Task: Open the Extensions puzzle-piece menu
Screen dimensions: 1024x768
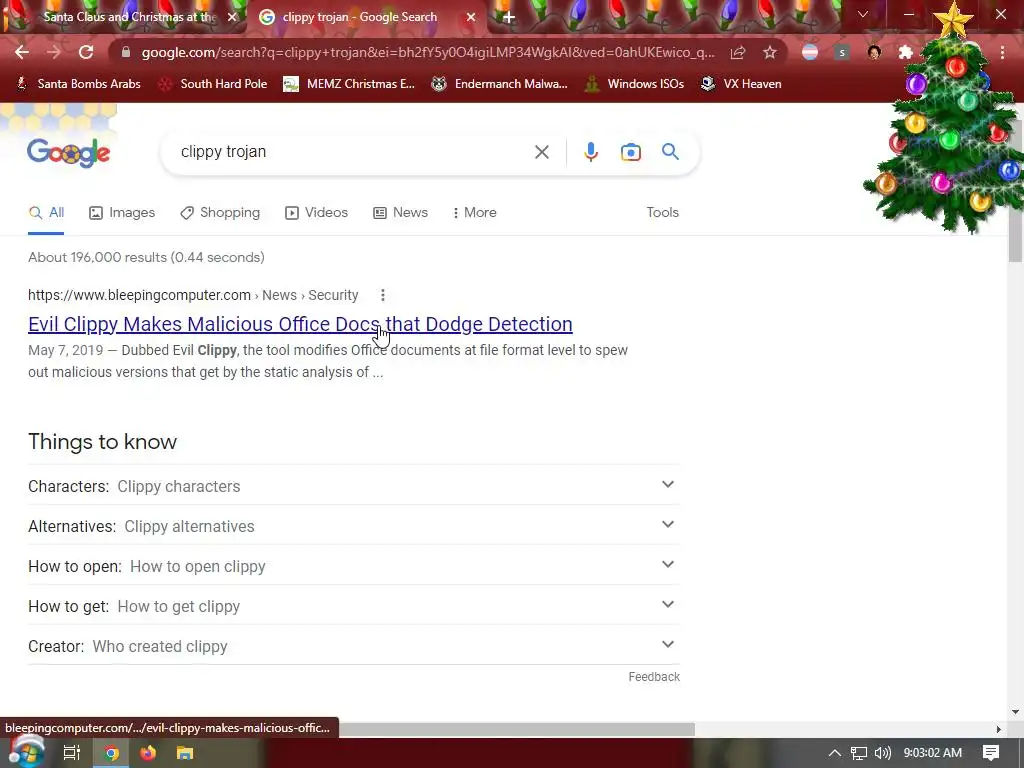Action: 906,52
